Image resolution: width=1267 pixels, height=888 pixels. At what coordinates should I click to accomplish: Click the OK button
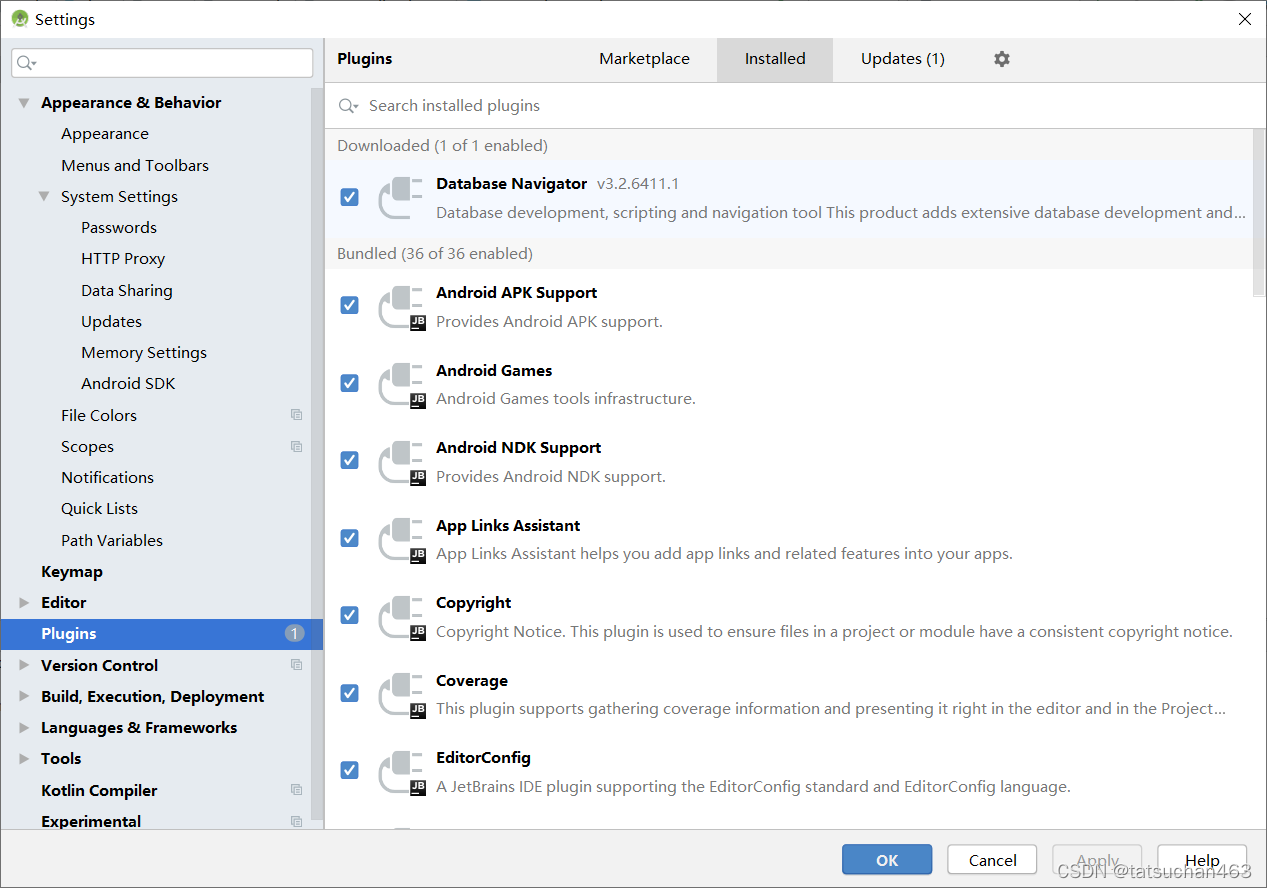click(x=887, y=860)
